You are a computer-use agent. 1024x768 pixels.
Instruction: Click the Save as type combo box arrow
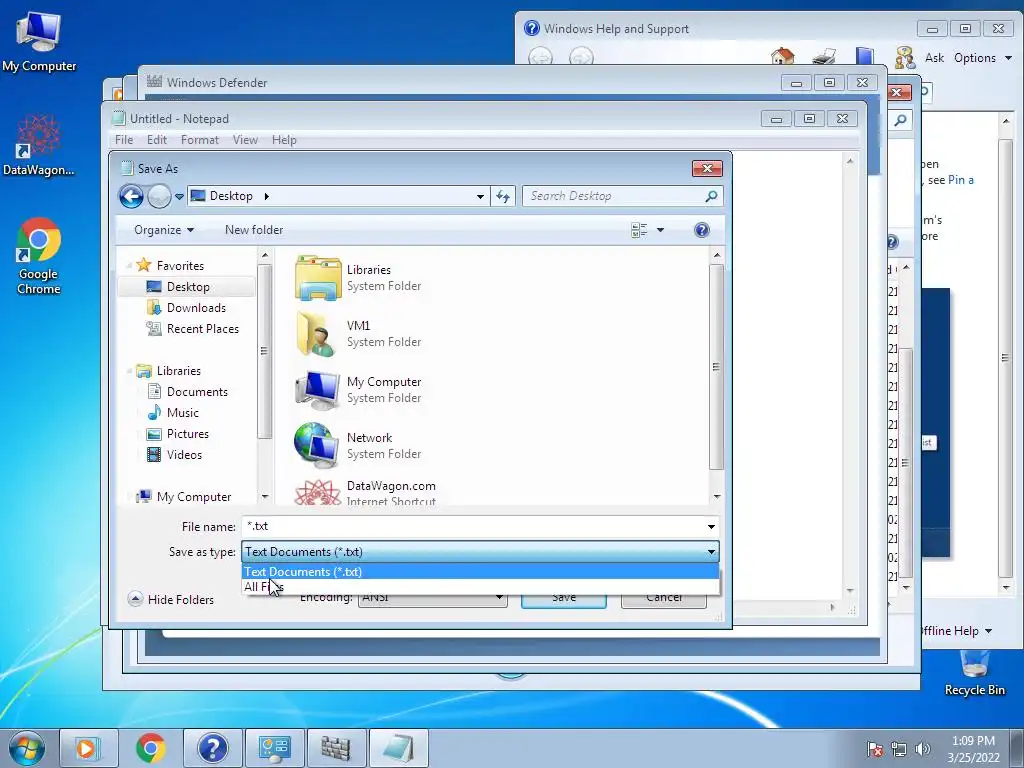click(711, 552)
